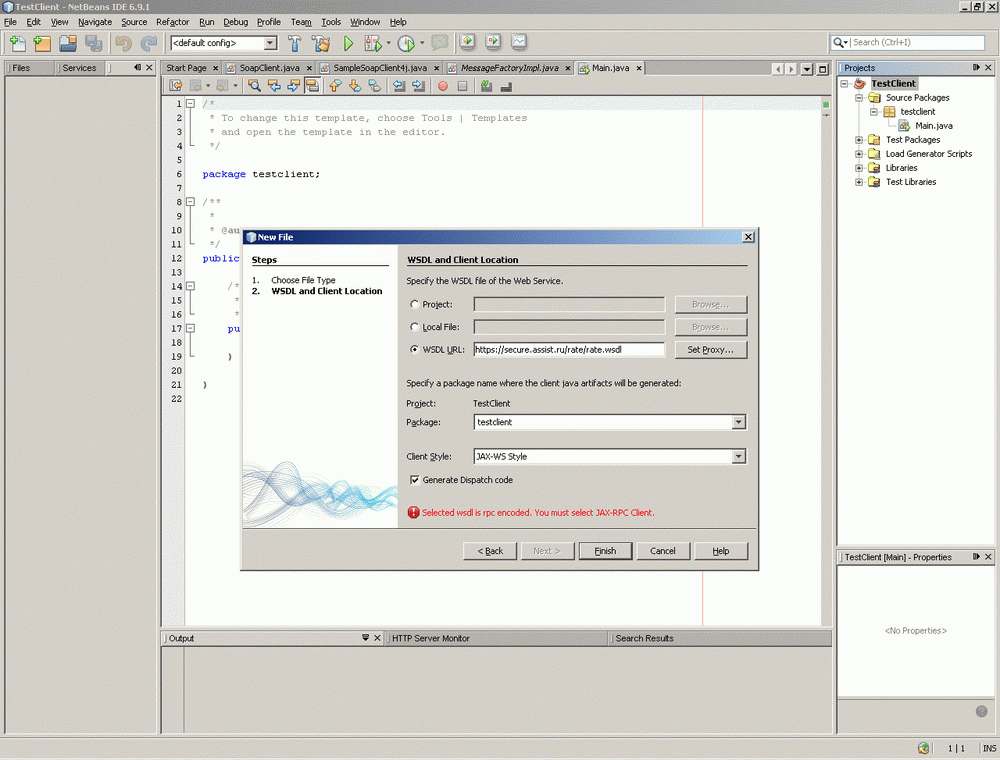Click the New Project toolbar icon
This screenshot has width=1000, height=760.
(42, 43)
